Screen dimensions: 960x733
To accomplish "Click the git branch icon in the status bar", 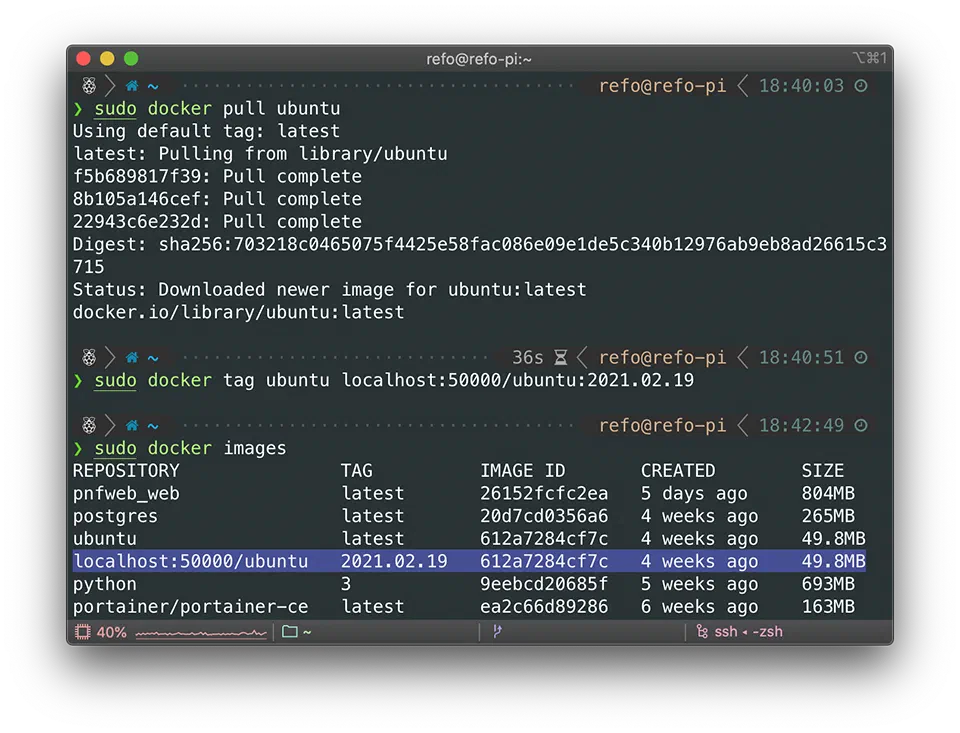I will point(497,631).
